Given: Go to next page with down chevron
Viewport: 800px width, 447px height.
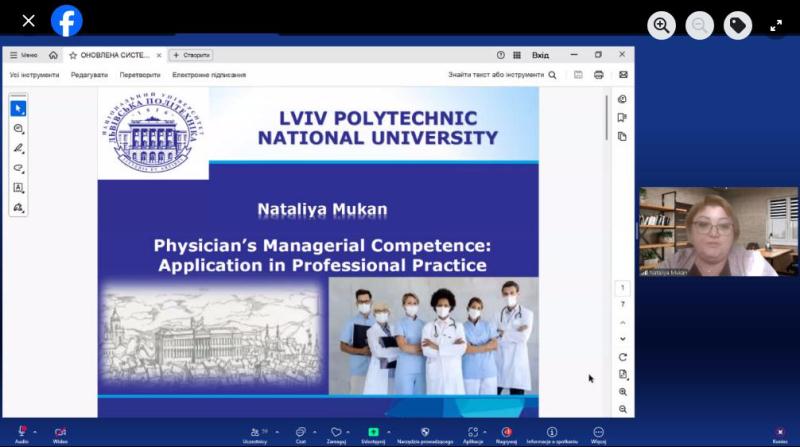Looking at the screenshot, I should [x=623, y=339].
